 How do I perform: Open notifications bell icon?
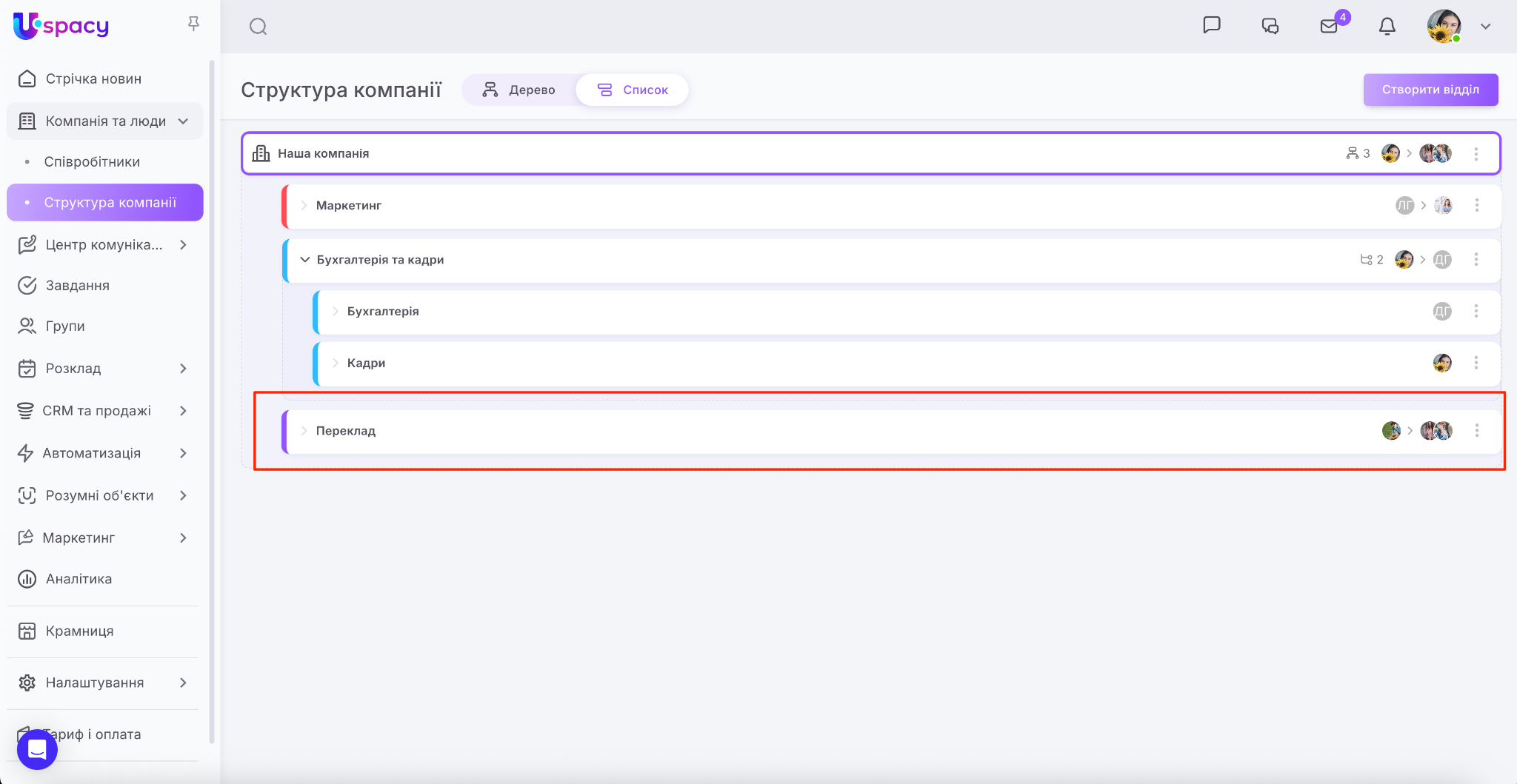1387,27
